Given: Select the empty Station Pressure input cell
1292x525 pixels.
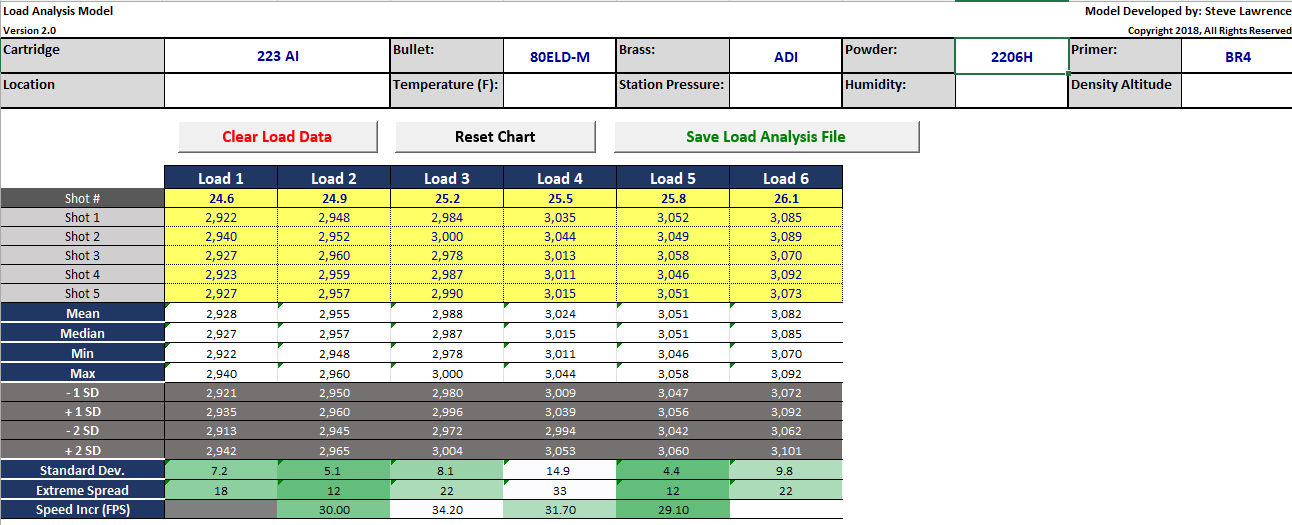Looking at the screenshot, I should tap(785, 91).
